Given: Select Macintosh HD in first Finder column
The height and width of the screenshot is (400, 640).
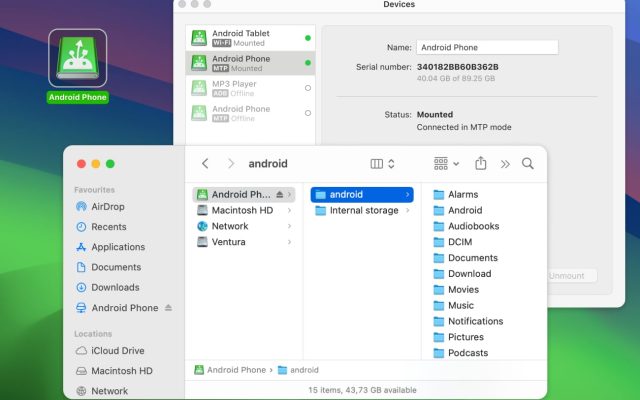Looking at the screenshot, I should click(x=244, y=210).
